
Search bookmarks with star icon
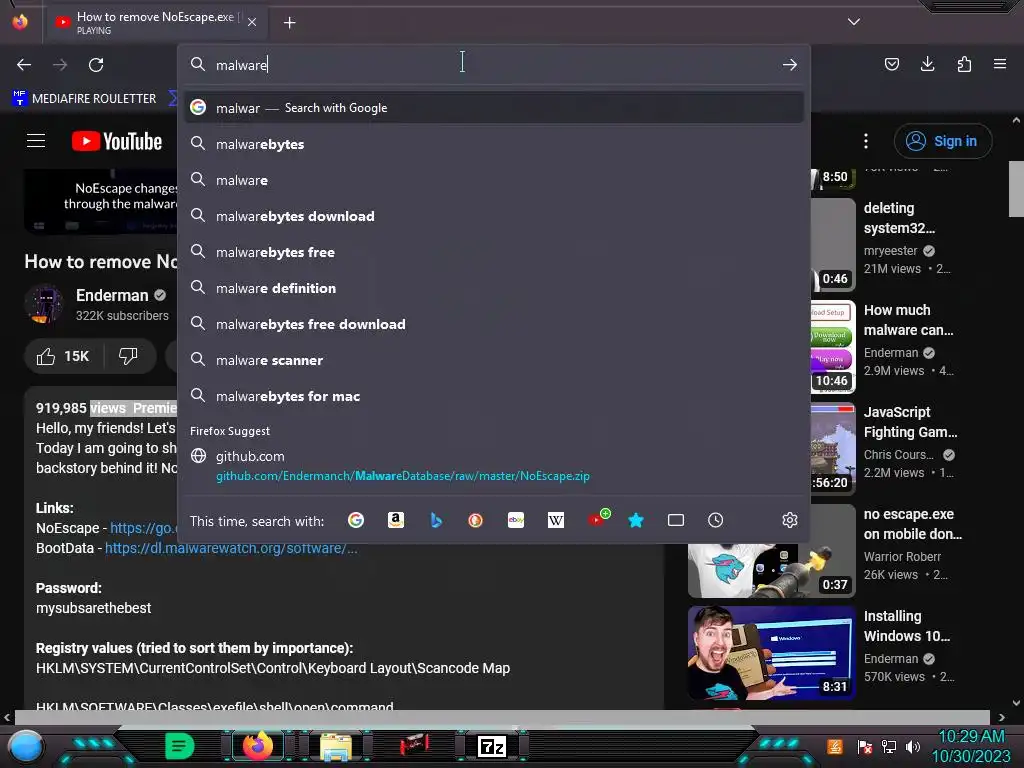click(x=636, y=520)
